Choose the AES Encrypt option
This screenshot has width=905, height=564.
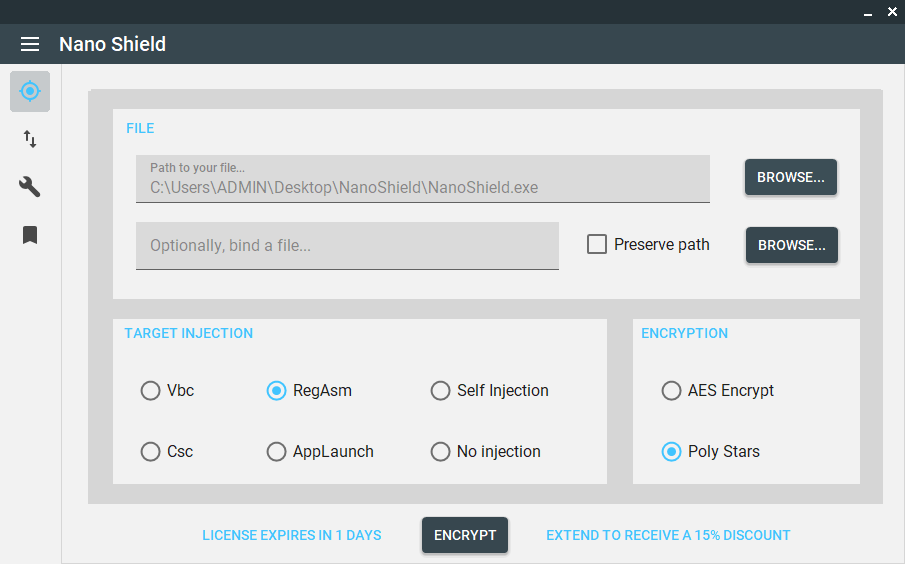(672, 391)
